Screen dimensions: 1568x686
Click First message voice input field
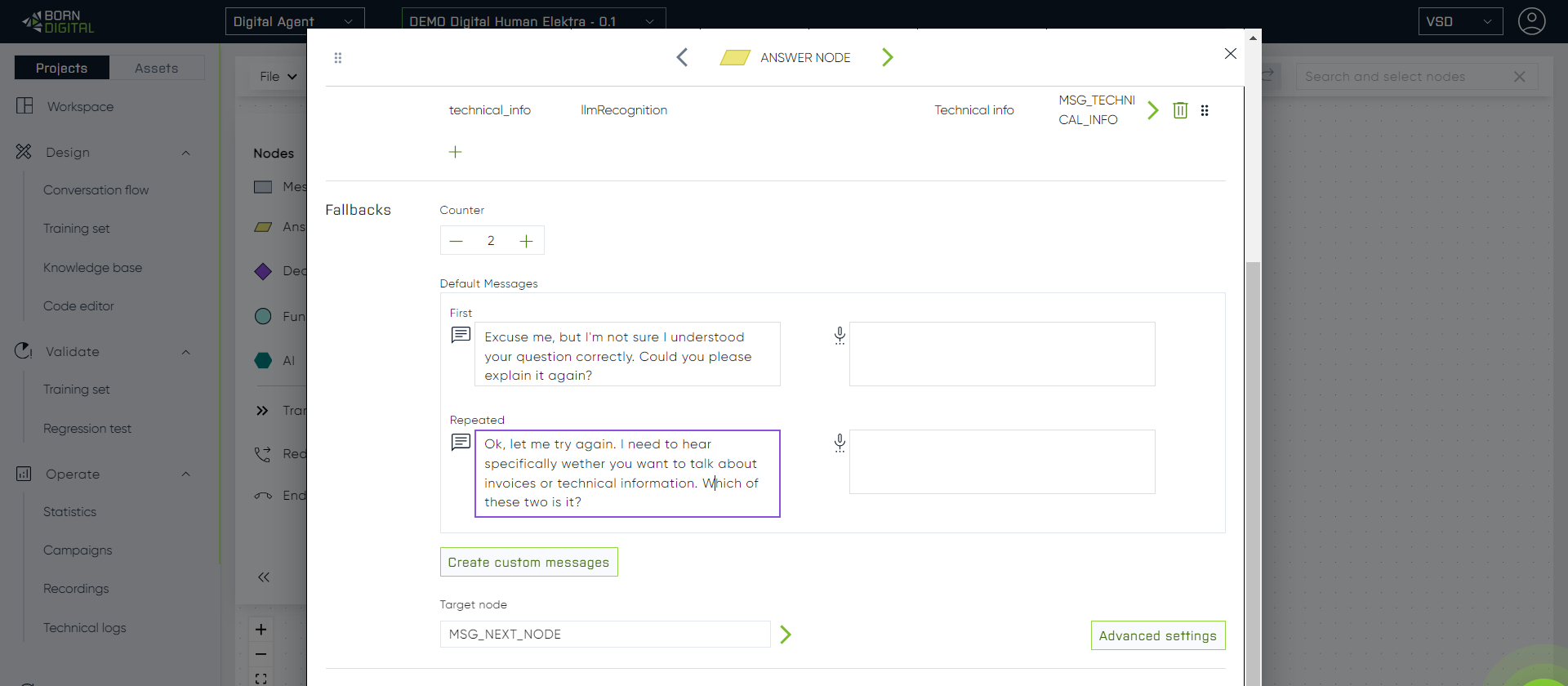[x=1002, y=354]
